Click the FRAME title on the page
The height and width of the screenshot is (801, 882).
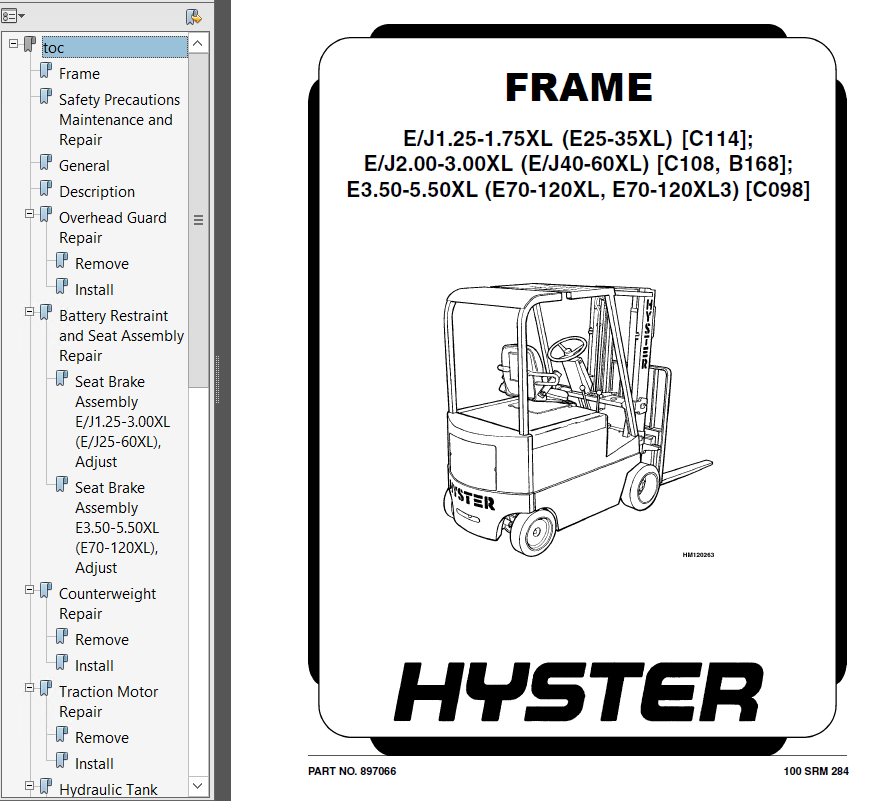click(578, 87)
